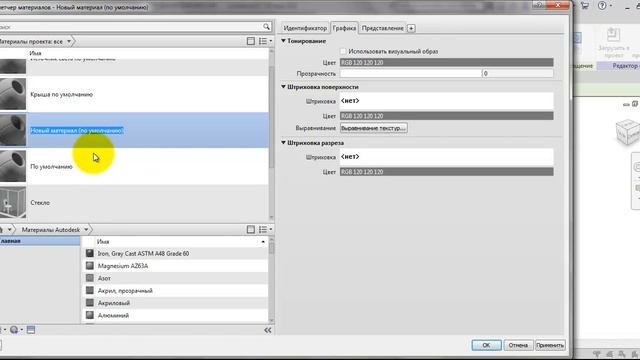640x360 pixels.
Task: Click the Отмена button
Action: pyautogui.click(x=518, y=345)
